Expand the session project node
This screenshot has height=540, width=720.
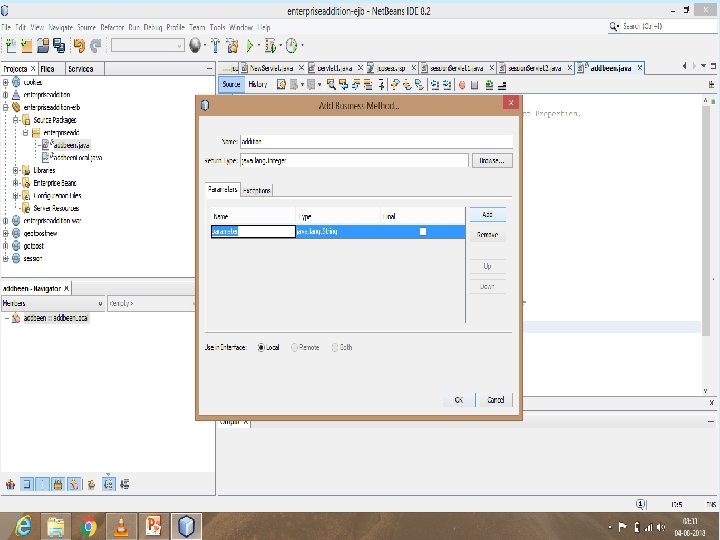coord(6,259)
